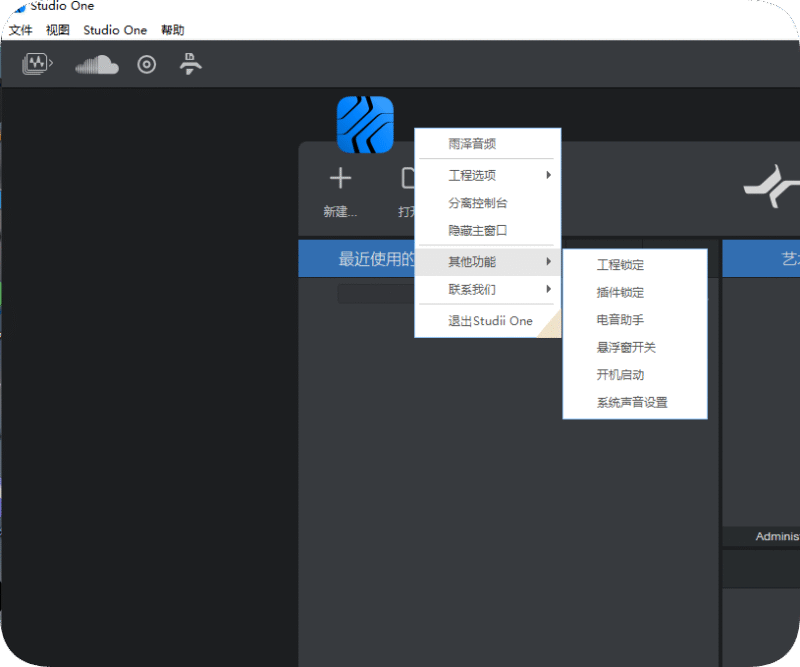Open the 视图 menu
800x667 pixels.
[x=58, y=30]
